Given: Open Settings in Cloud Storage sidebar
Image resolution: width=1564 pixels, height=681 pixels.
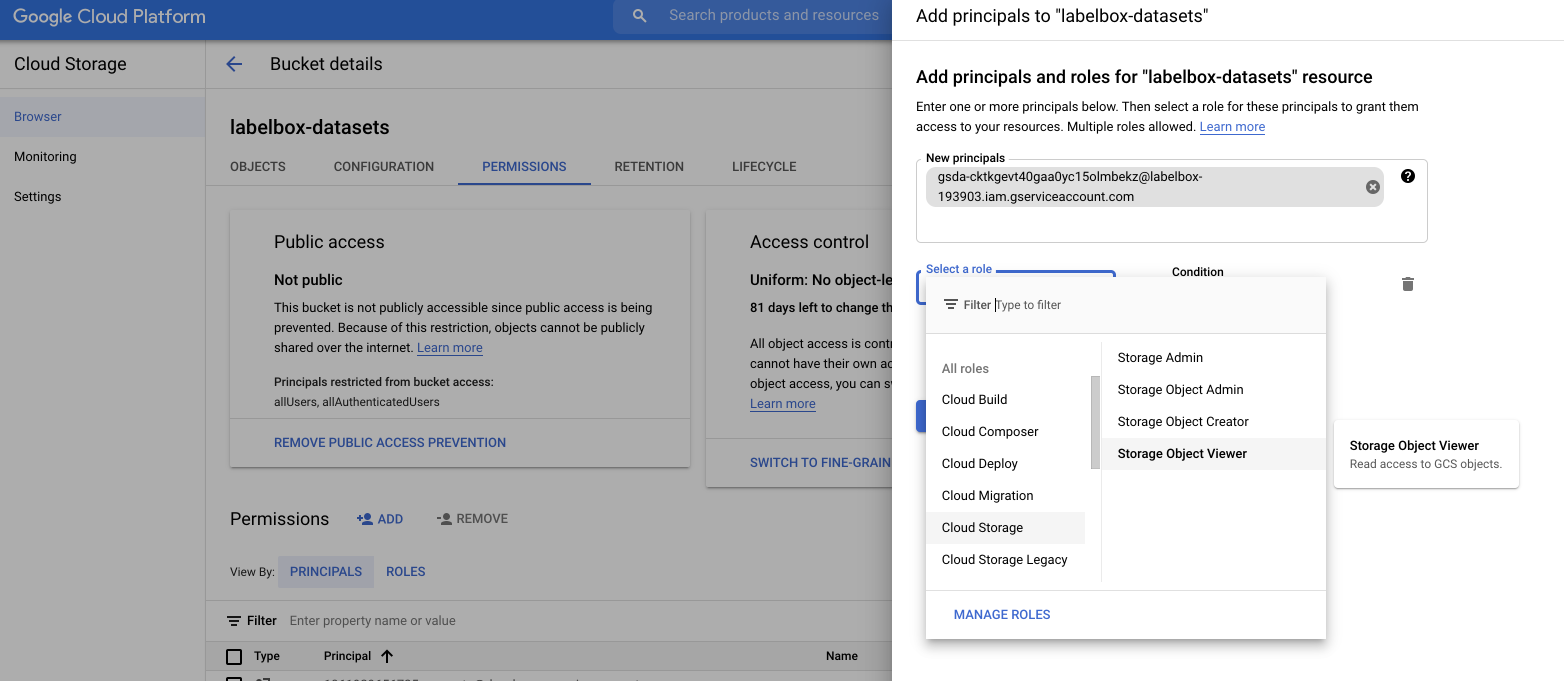Looking at the screenshot, I should 102,197.
